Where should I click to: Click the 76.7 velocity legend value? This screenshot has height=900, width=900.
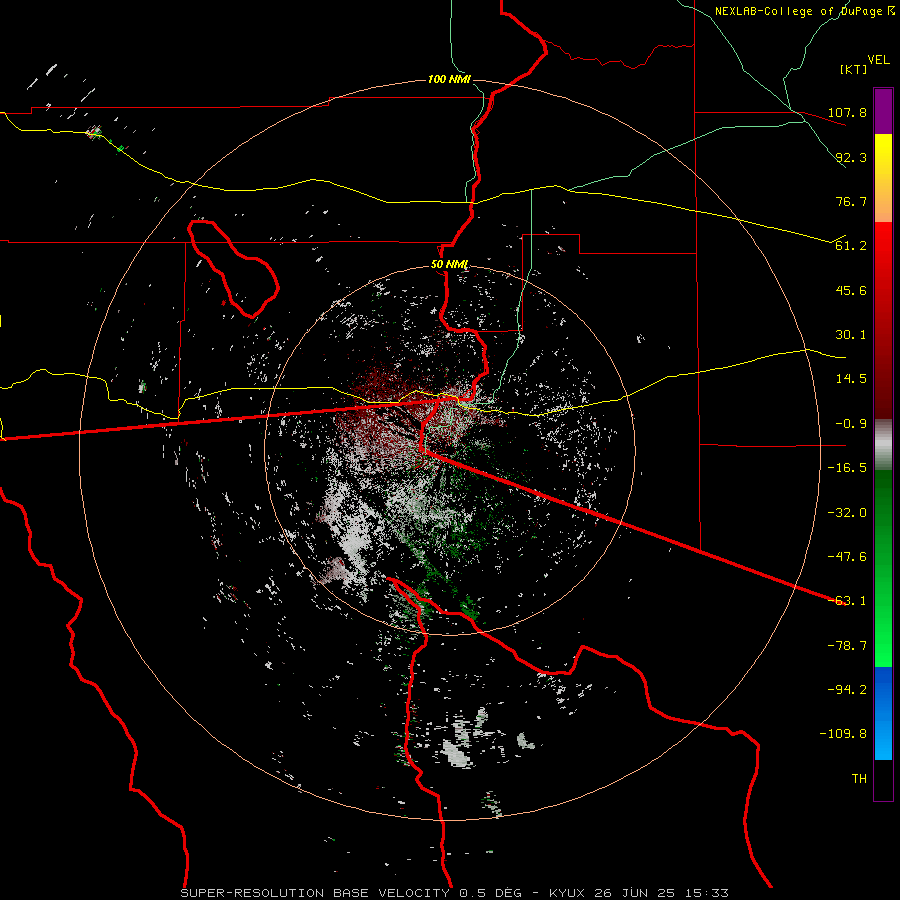(x=851, y=201)
